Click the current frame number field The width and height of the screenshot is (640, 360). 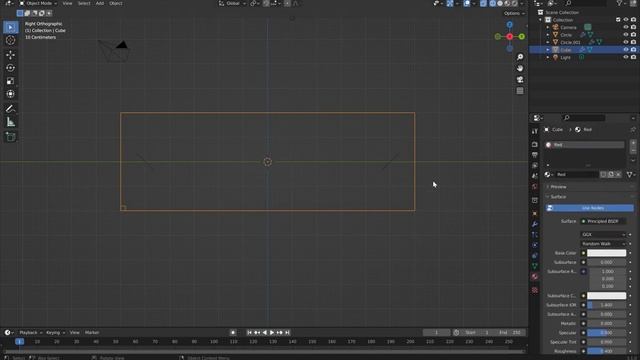(436, 333)
